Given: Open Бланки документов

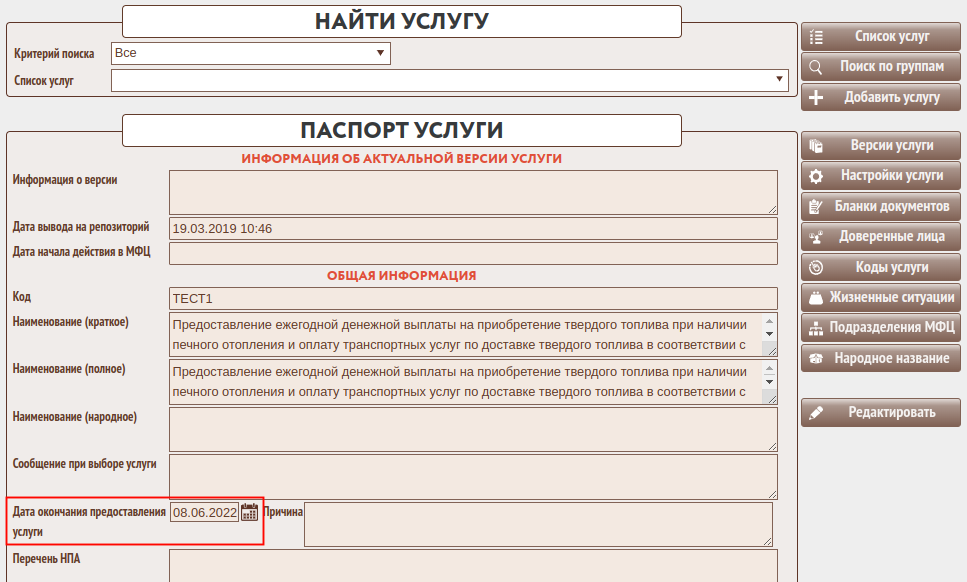Looking at the screenshot, I should 880,206.
